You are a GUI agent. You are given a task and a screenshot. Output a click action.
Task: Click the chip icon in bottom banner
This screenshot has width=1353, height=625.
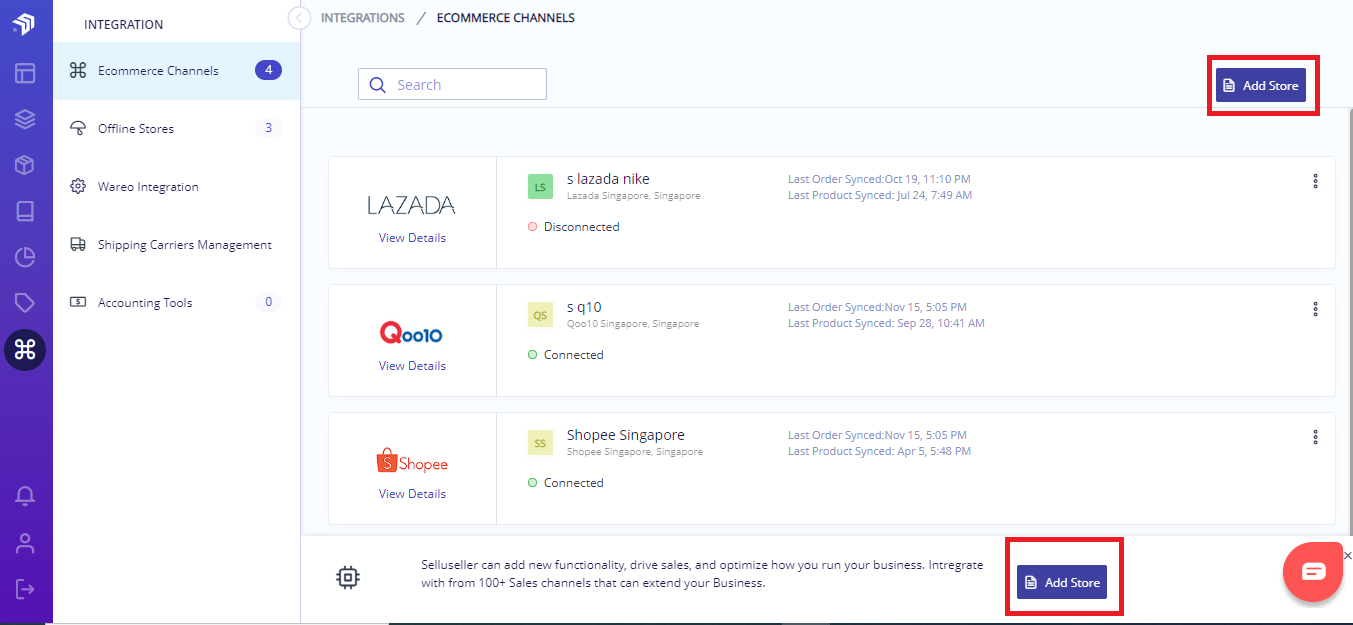tap(348, 577)
